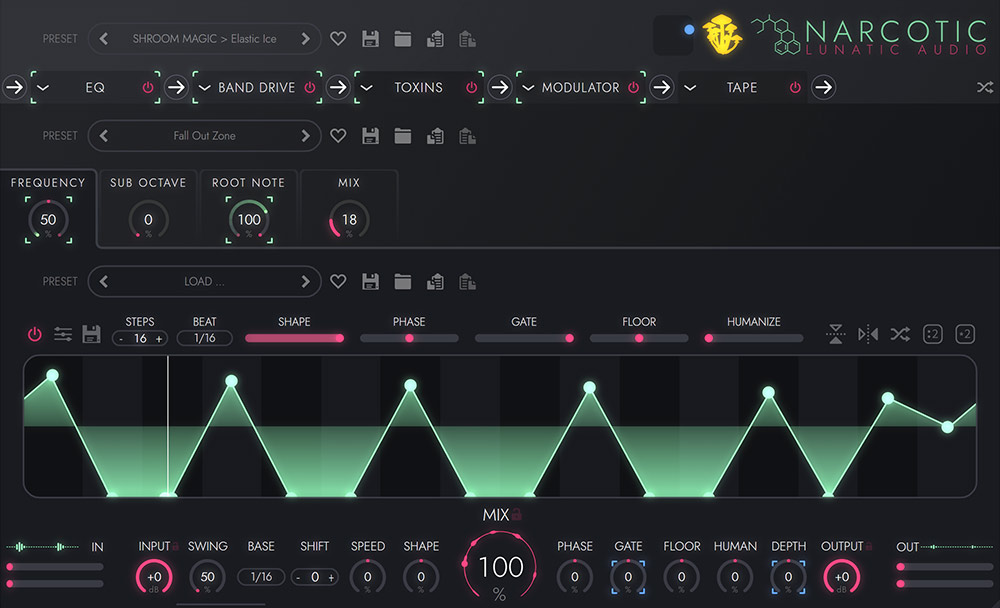Open the LOAD preset selector
Image resolution: width=1000 pixels, height=608 pixels.
point(204,281)
